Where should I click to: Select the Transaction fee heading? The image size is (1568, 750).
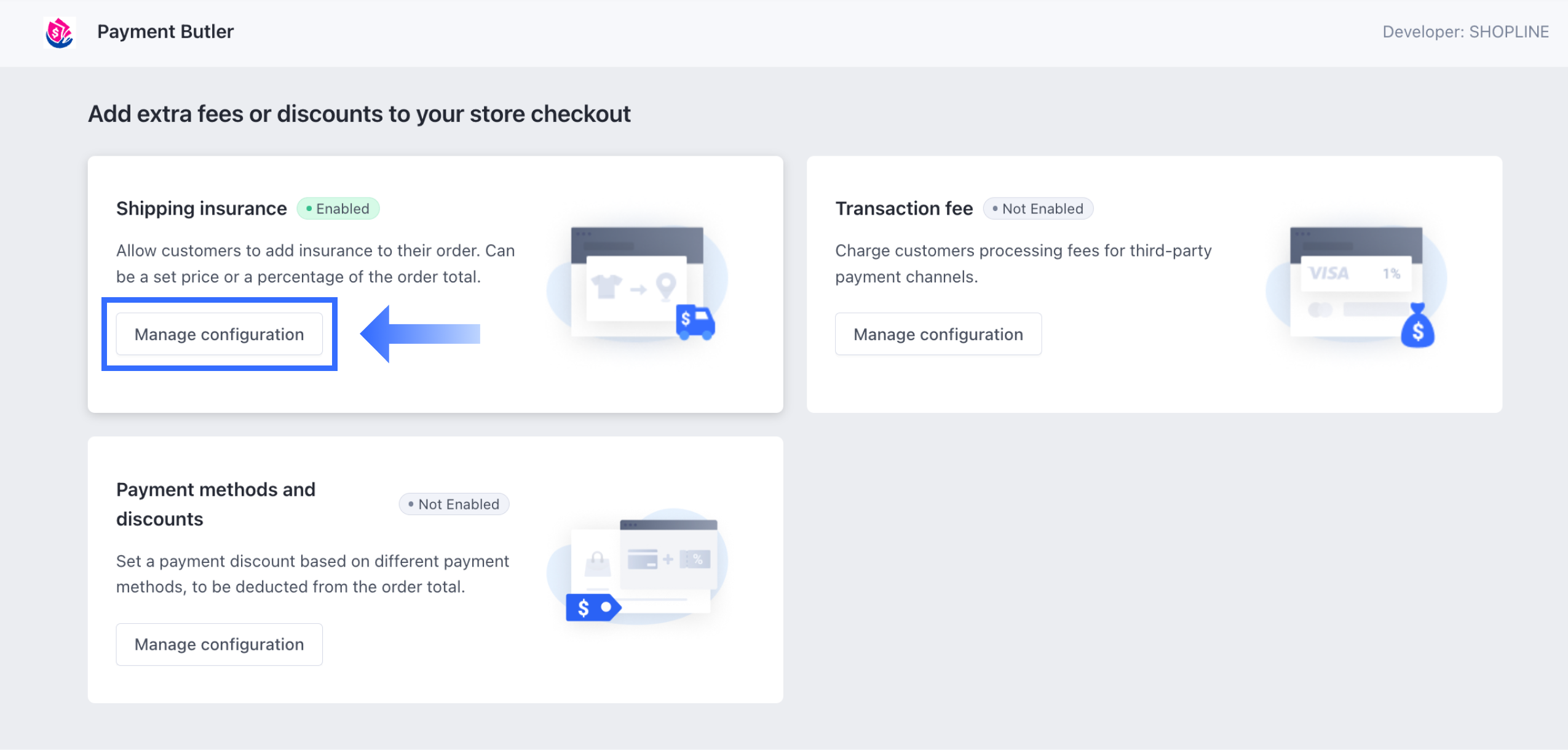904,209
